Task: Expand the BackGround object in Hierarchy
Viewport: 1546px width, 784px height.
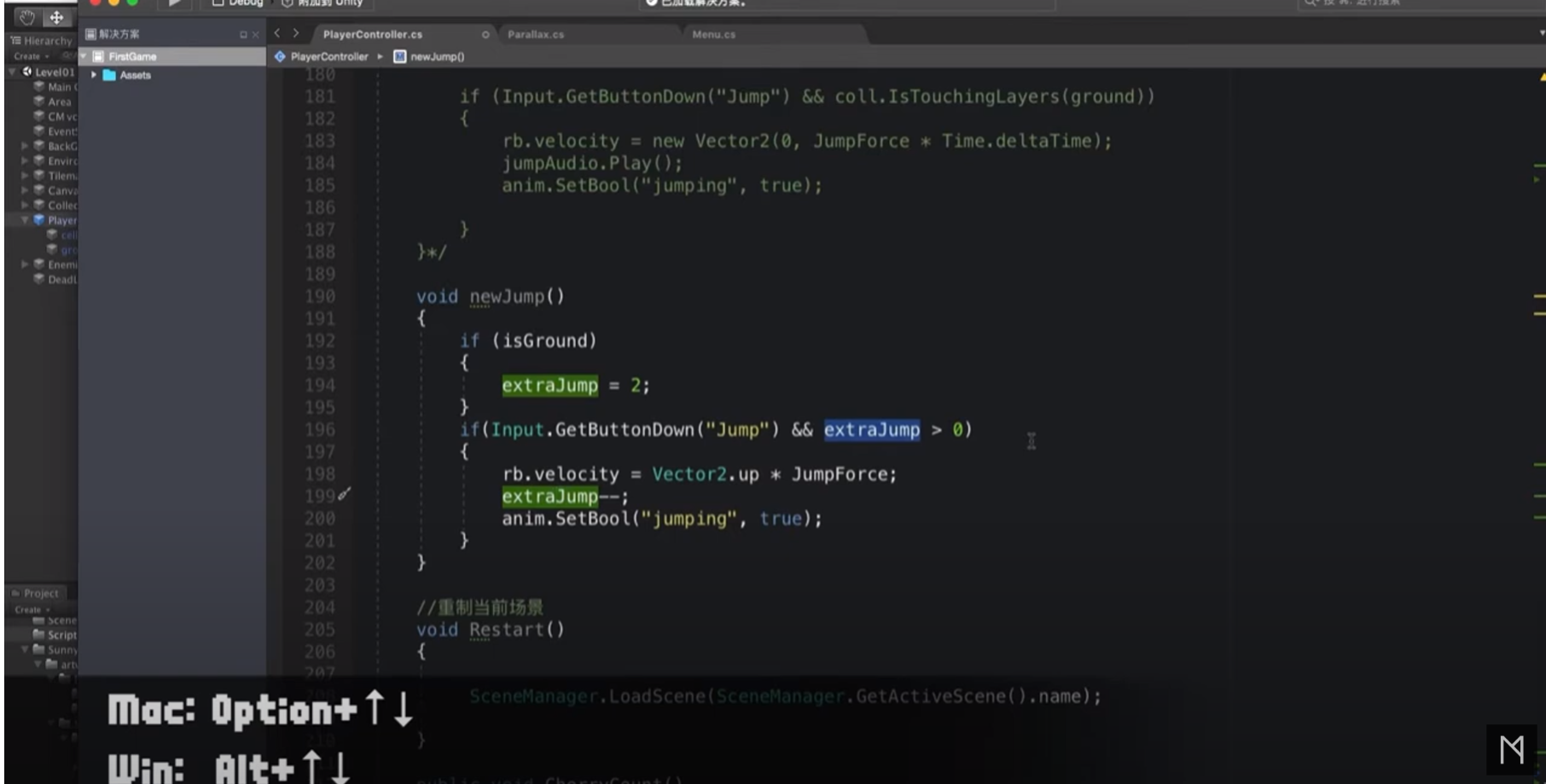Action: pyautogui.click(x=25, y=146)
